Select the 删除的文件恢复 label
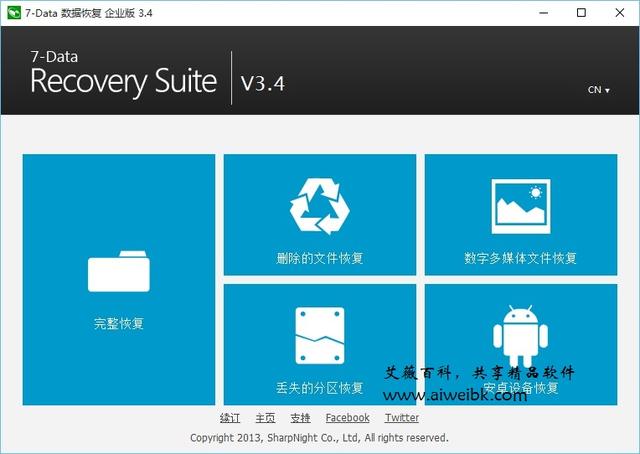This screenshot has width=640, height=454. 320,258
